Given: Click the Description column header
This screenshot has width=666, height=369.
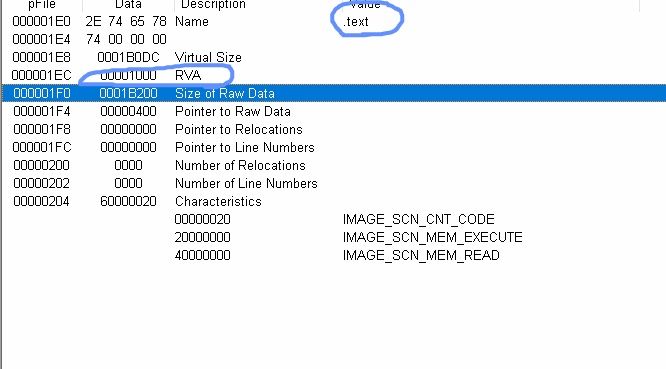Looking at the screenshot, I should pyautogui.click(x=213, y=5).
